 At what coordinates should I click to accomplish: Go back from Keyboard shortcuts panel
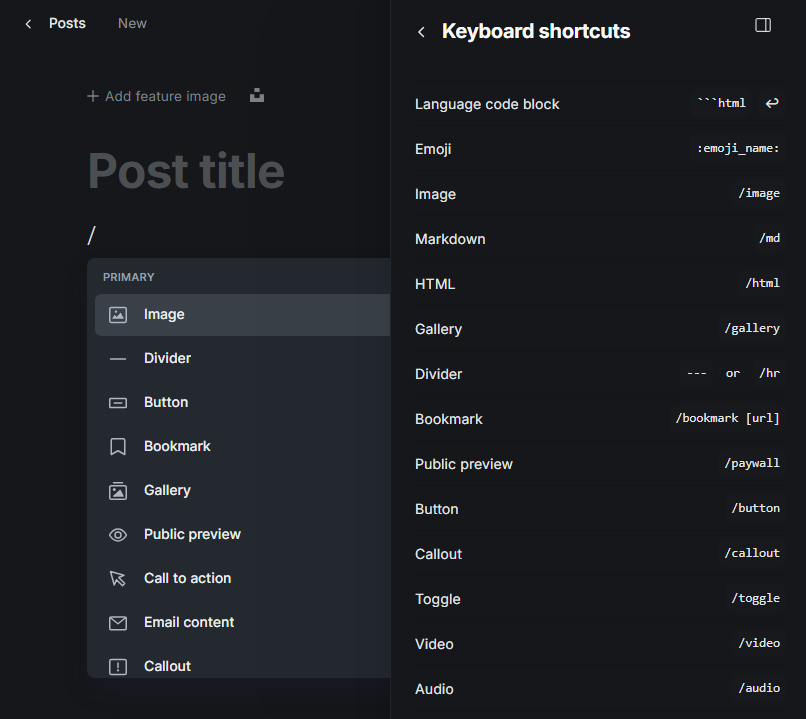pyautogui.click(x=421, y=32)
